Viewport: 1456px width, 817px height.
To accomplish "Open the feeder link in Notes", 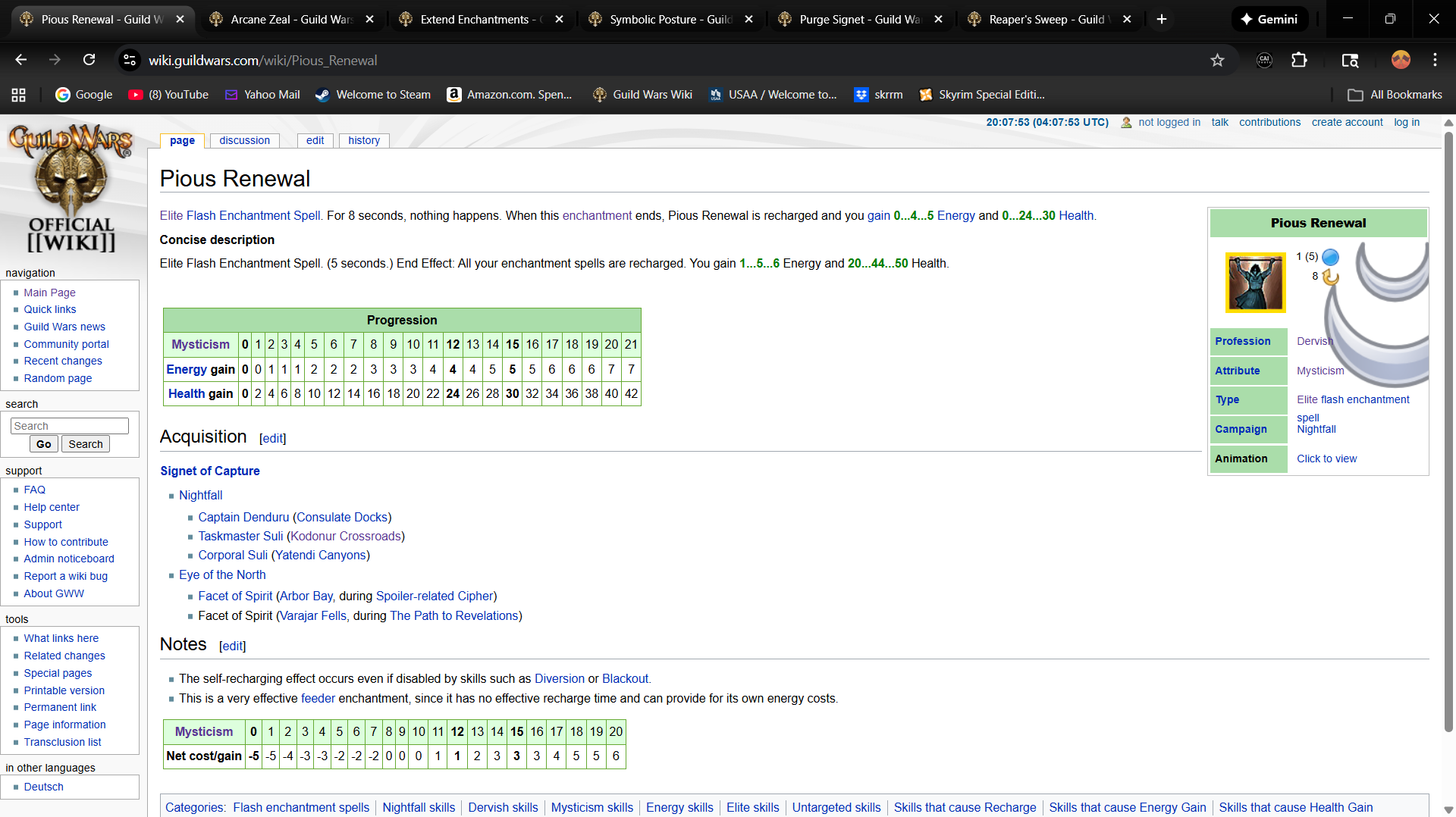I will [x=318, y=698].
